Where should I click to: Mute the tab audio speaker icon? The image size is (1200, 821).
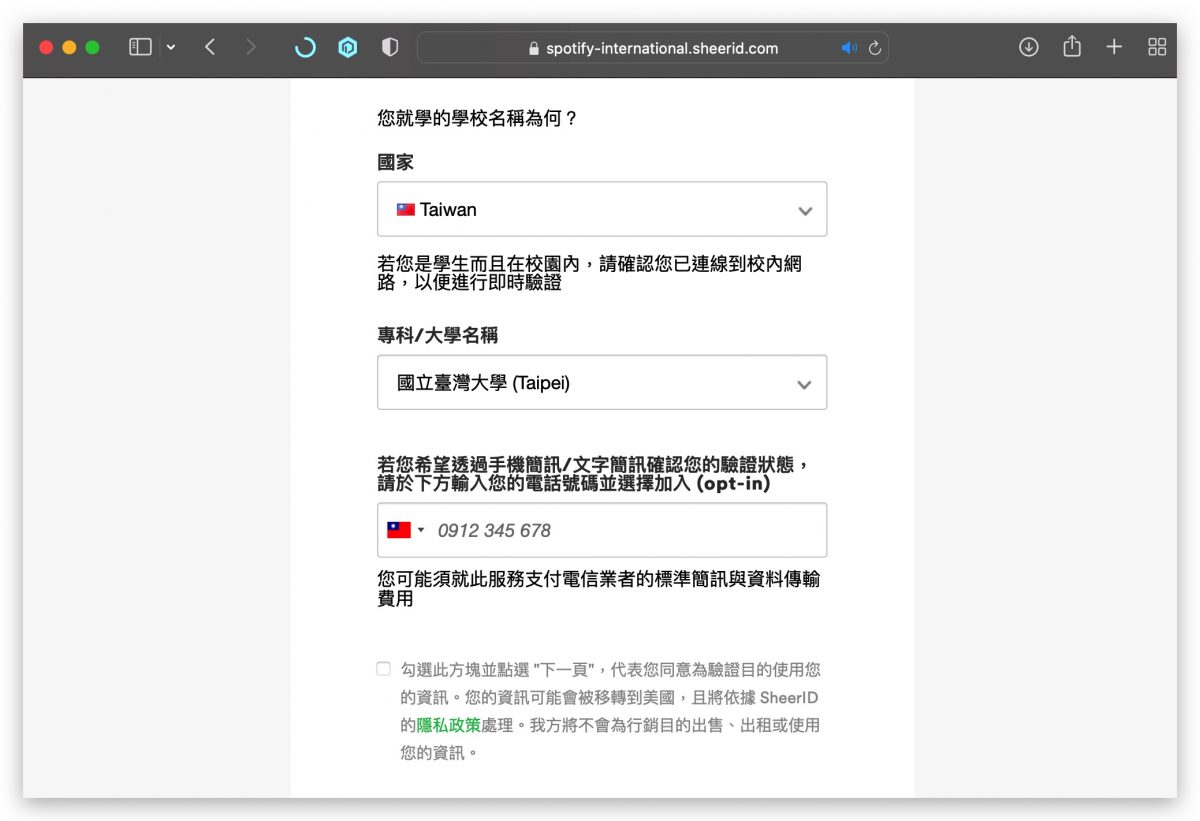[x=849, y=48]
